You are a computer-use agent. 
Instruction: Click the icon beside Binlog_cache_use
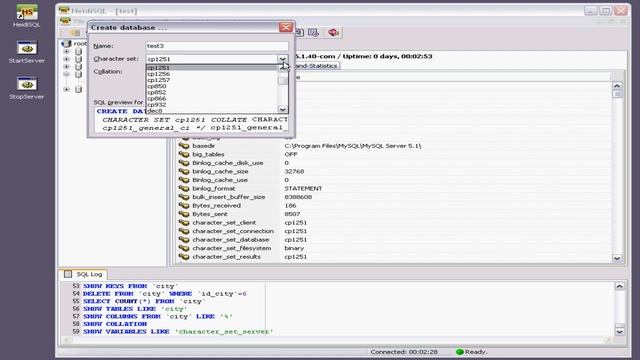pos(184,180)
